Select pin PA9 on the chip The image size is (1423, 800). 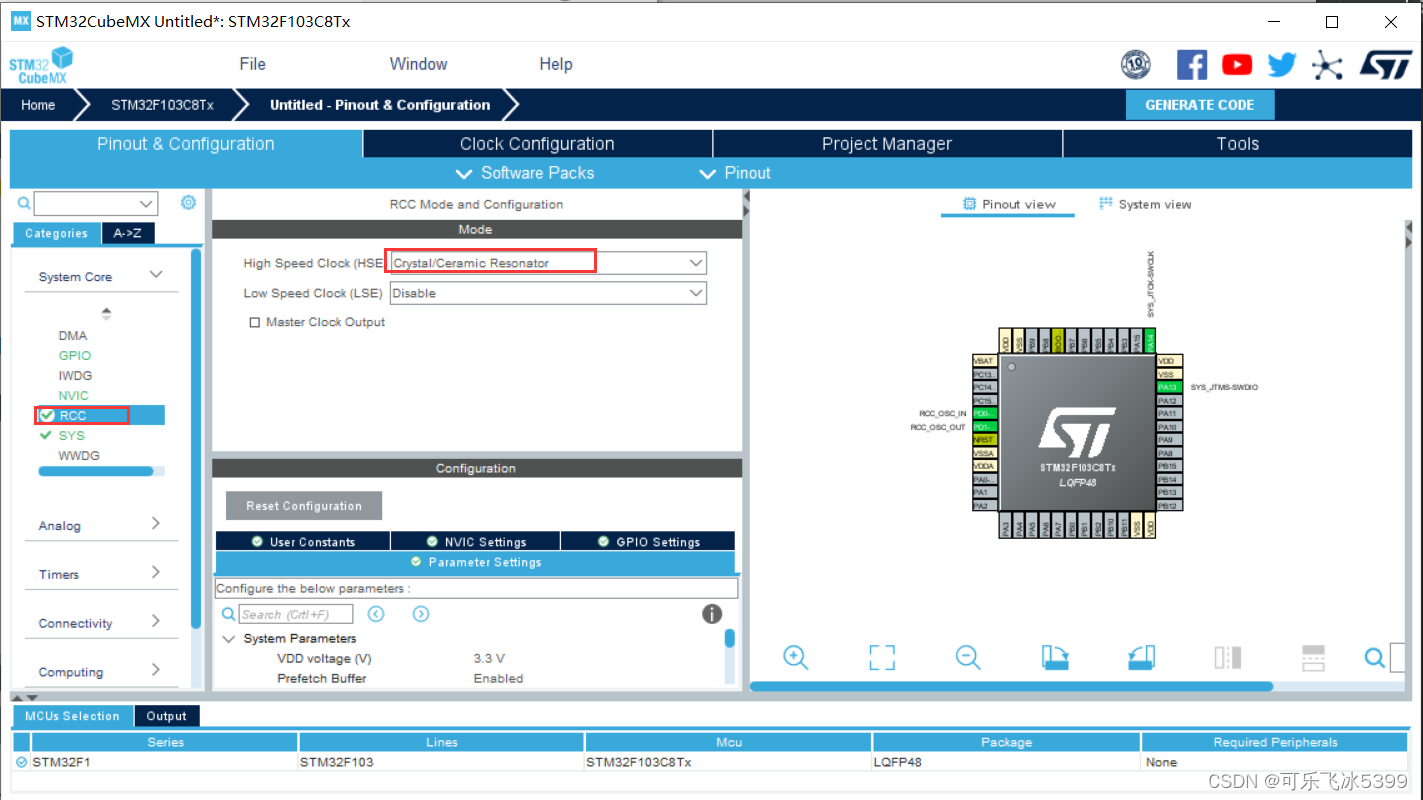(x=1168, y=440)
